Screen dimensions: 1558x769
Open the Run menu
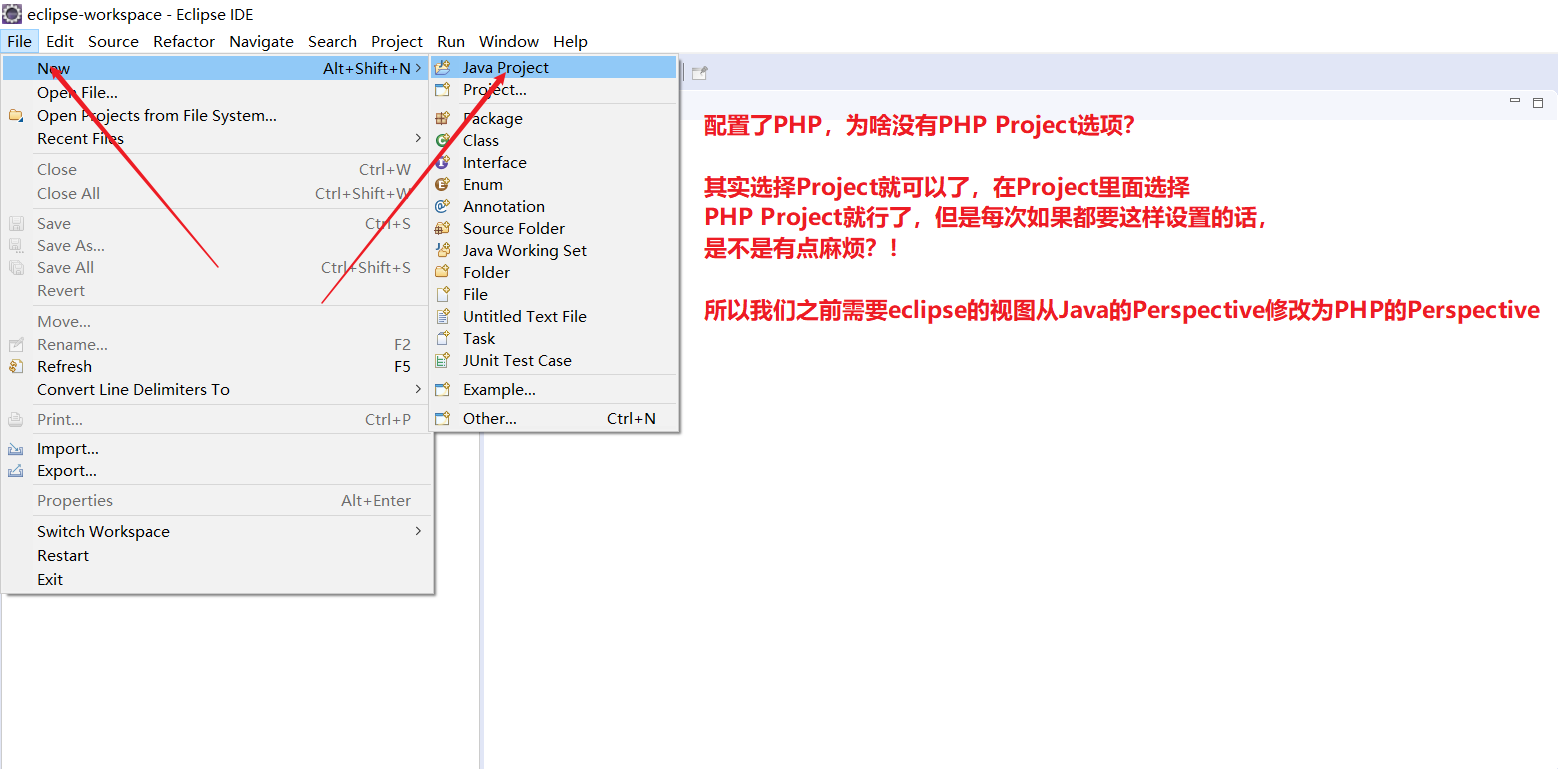(x=451, y=41)
